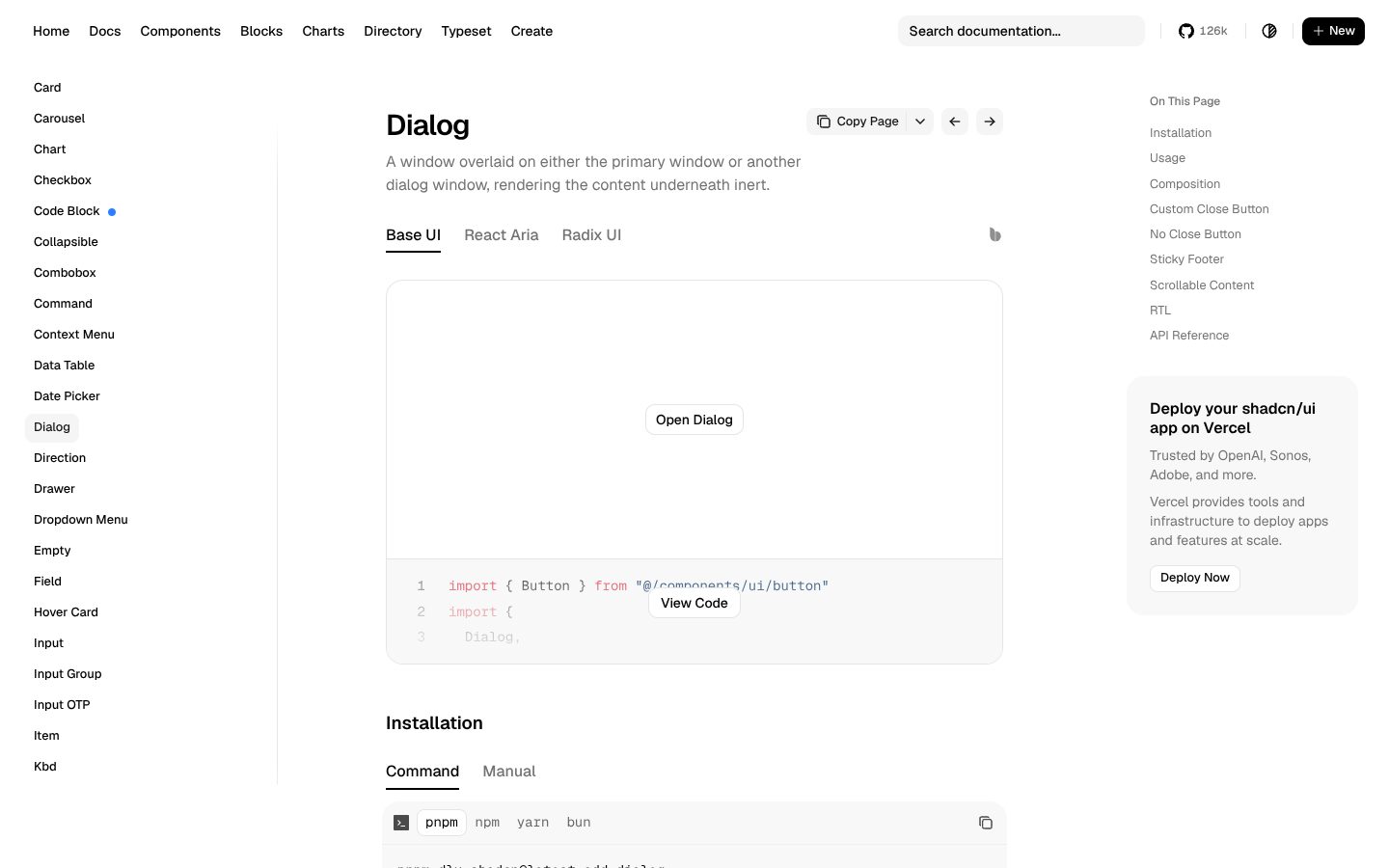Click Deploy Now in Vercel card
Image resolution: width=1389 pixels, height=868 pixels.
coord(1195,578)
